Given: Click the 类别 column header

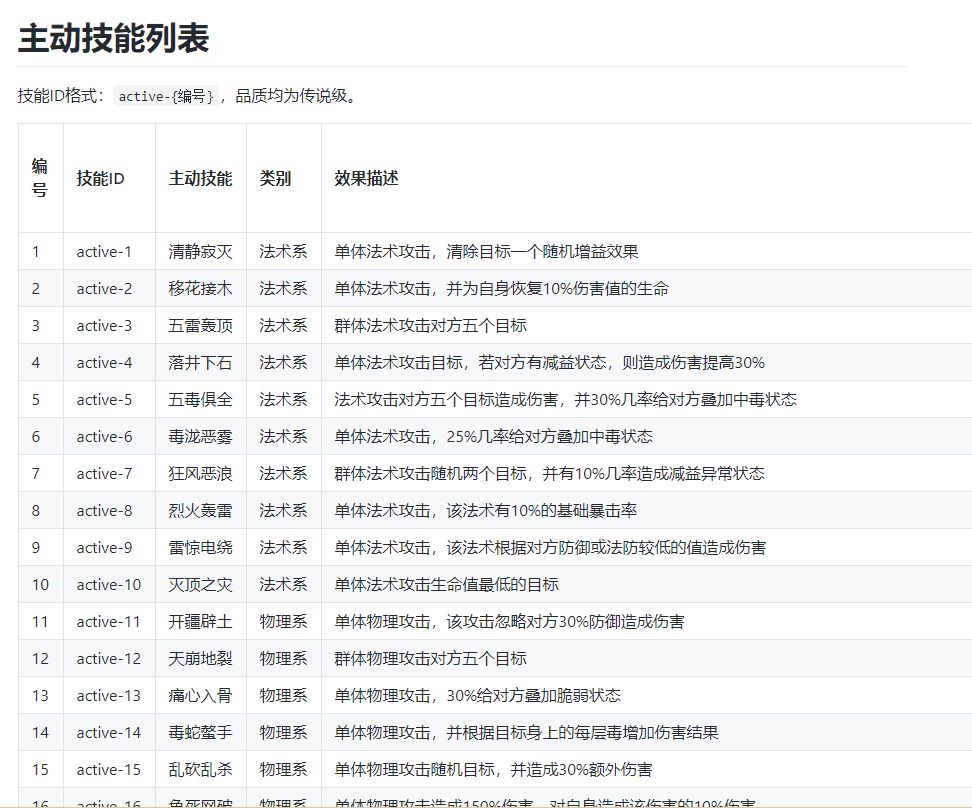Looking at the screenshot, I should [275, 179].
